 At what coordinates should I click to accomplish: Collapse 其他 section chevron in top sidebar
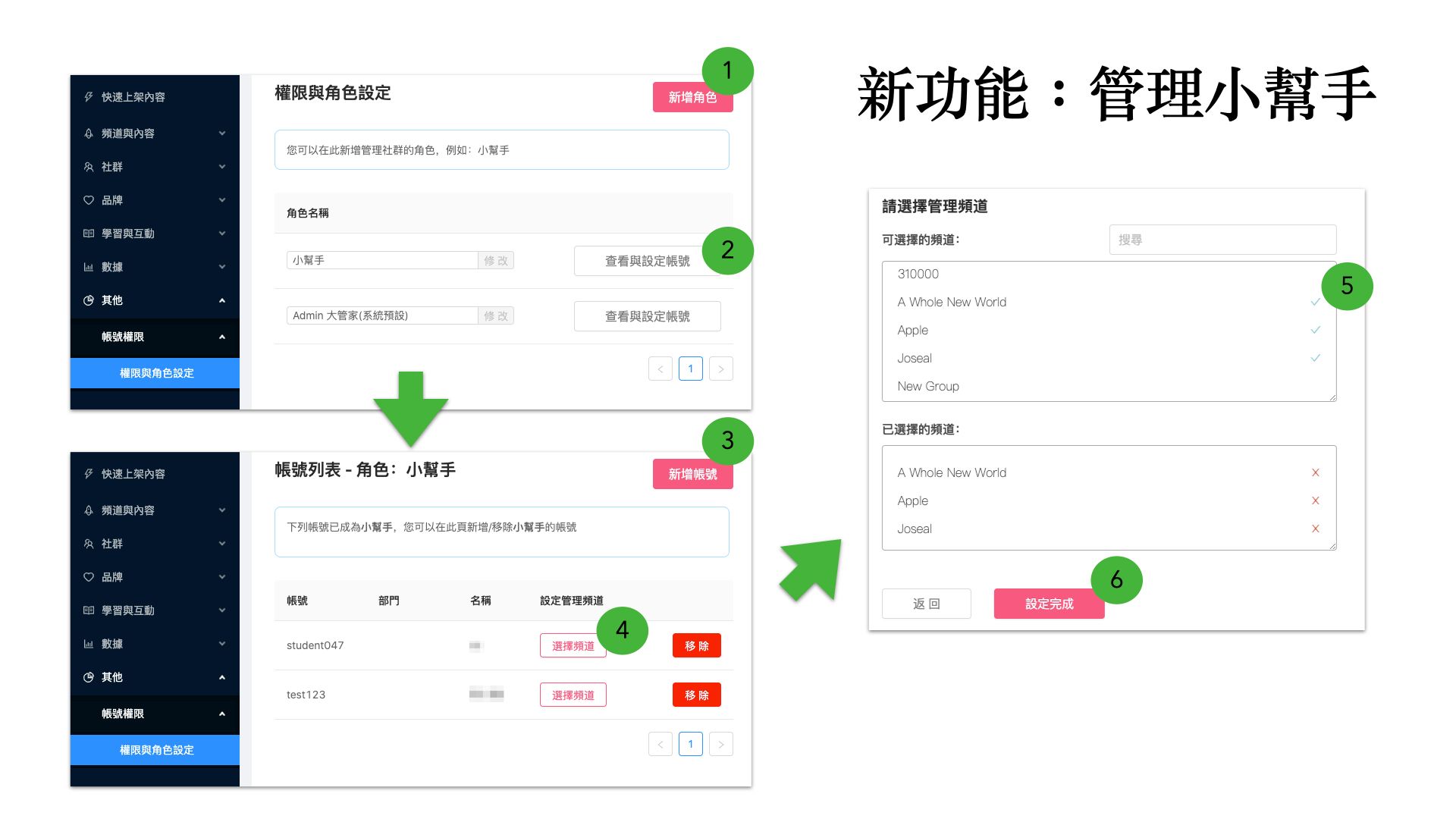pyautogui.click(x=222, y=300)
